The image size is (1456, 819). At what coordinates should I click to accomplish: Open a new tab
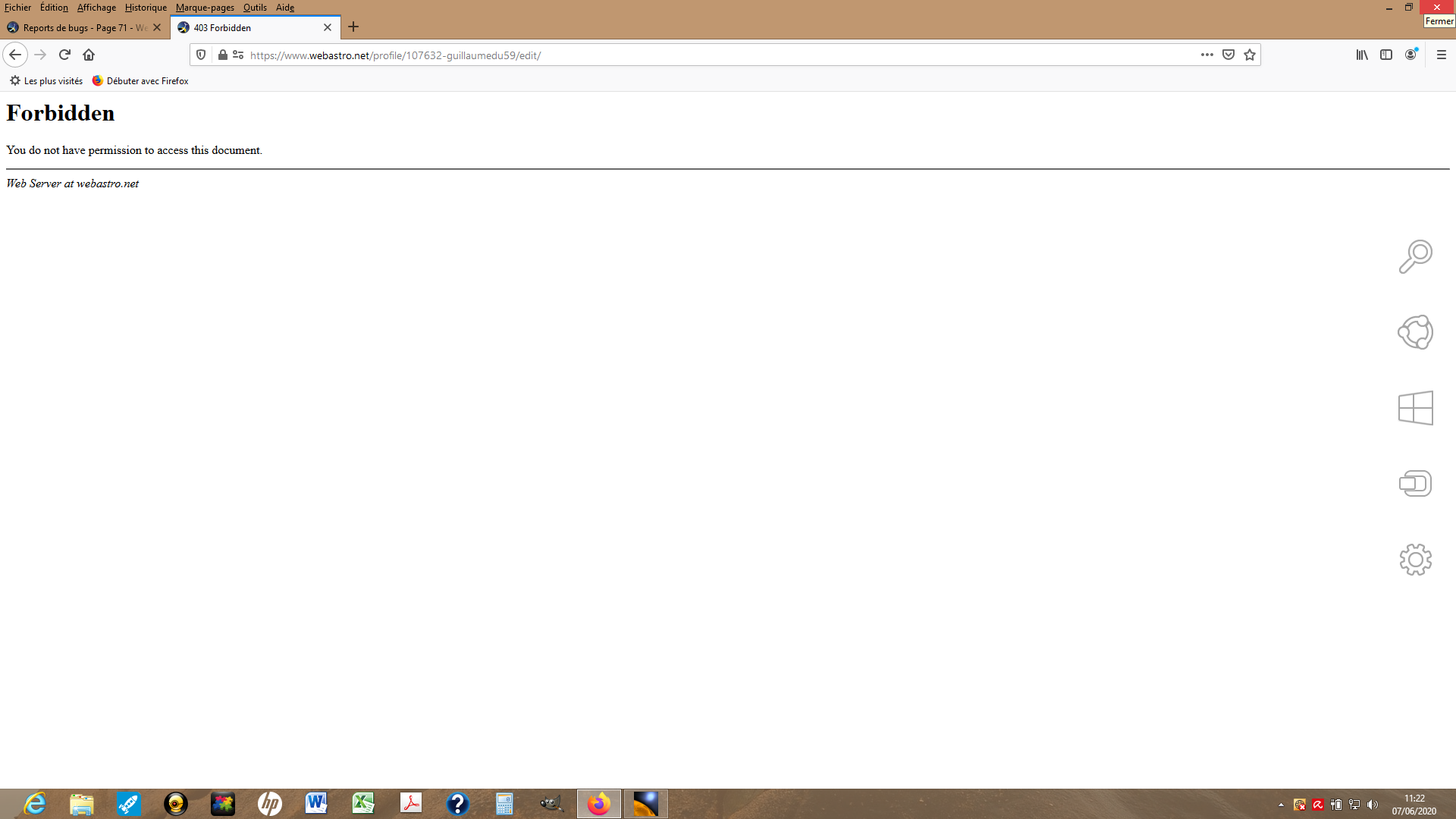(x=353, y=27)
